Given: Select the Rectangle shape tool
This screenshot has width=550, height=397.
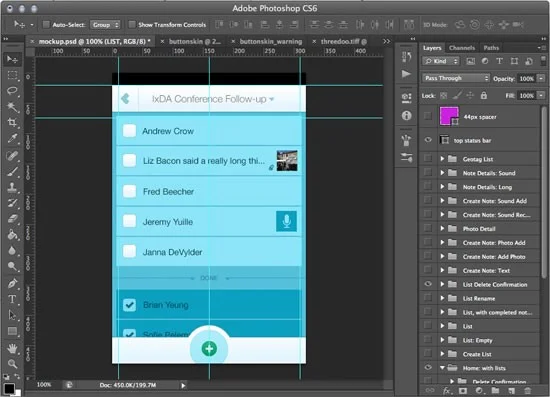Looking at the screenshot, I should [x=12, y=331].
